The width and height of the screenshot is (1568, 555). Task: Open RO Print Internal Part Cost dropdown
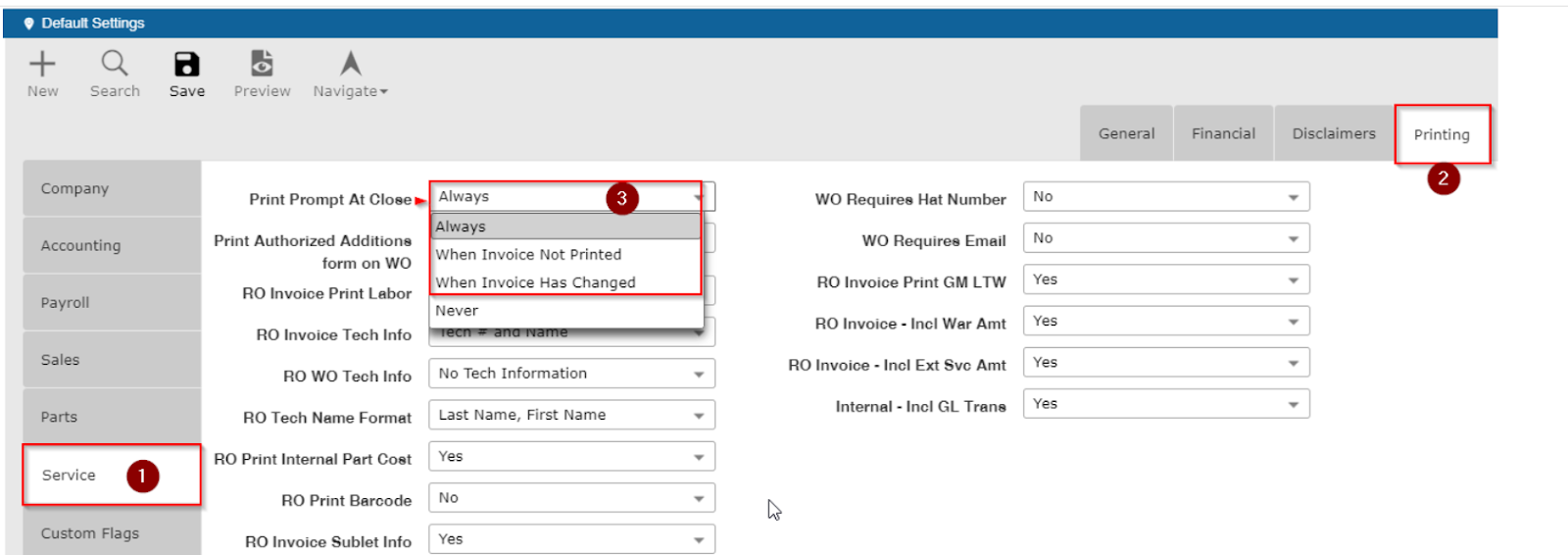pos(572,456)
